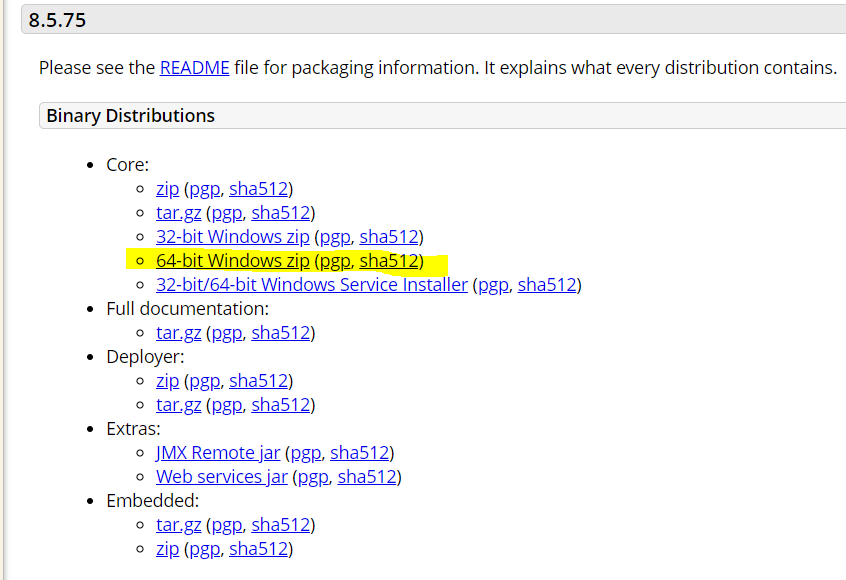Screen dimensions: 846x580
Task: Download the Embedded zip
Action: point(167,549)
